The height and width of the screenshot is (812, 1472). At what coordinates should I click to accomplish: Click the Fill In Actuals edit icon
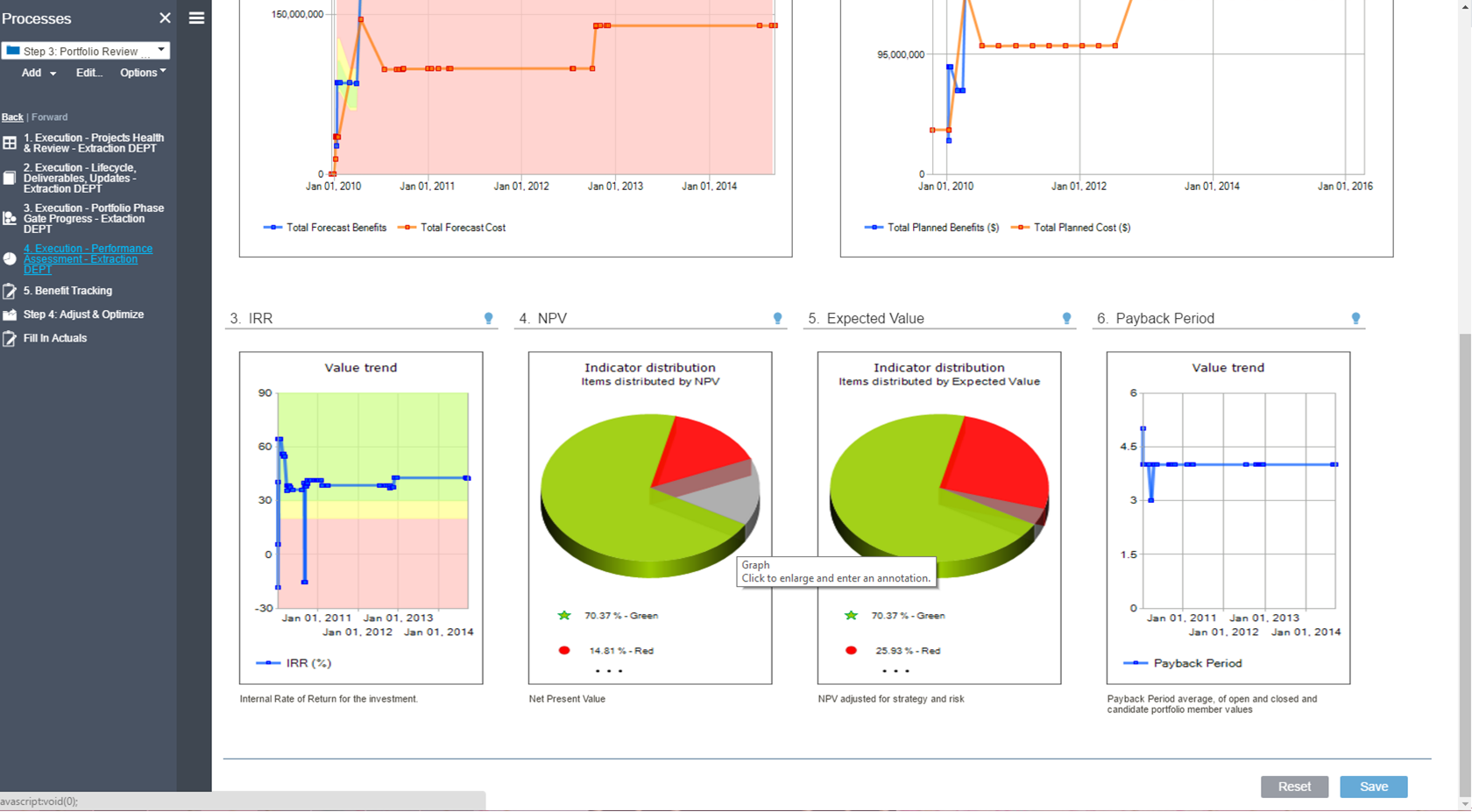(x=10, y=337)
